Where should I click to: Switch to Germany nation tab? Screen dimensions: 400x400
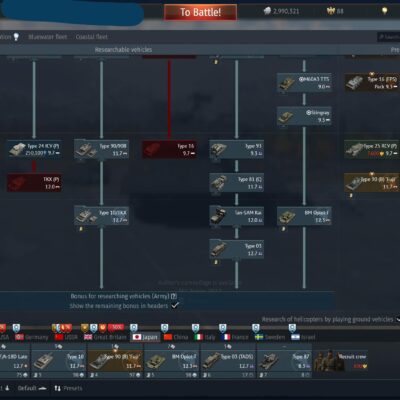pos(32,337)
